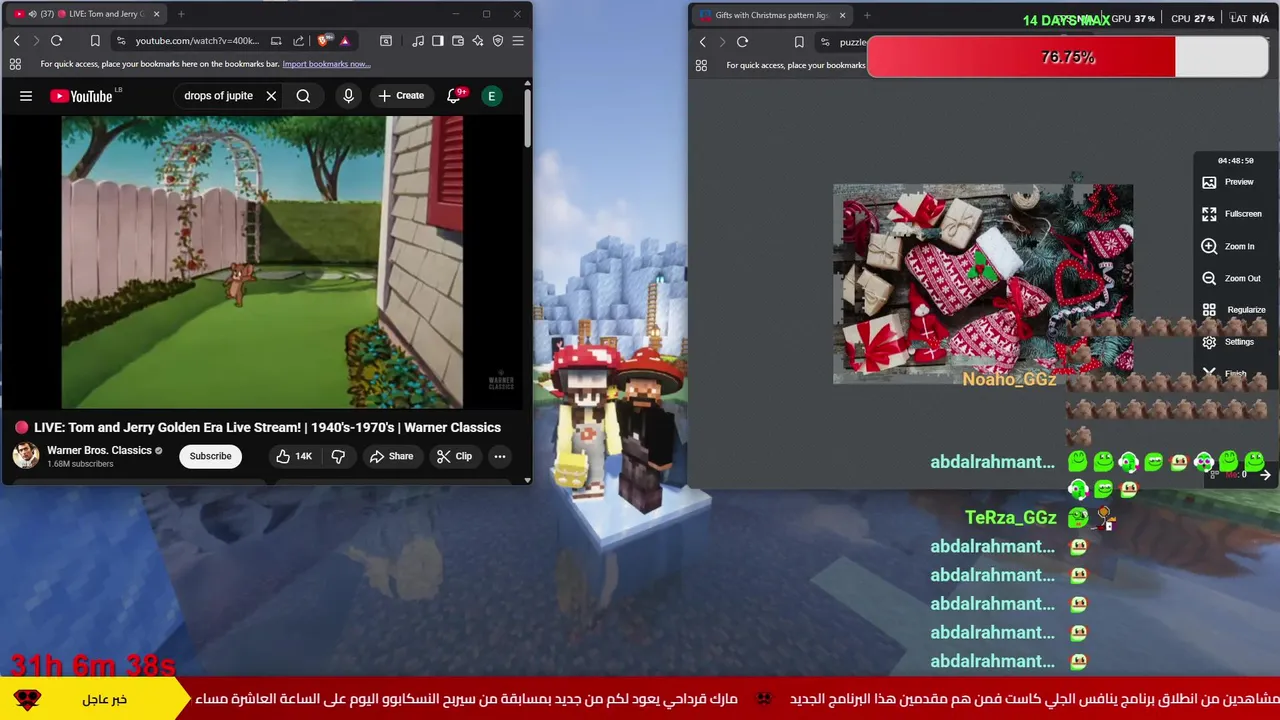Share the Tom and Jerry video
Viewport: 1280px width, 720px height.
click(391, 456)
